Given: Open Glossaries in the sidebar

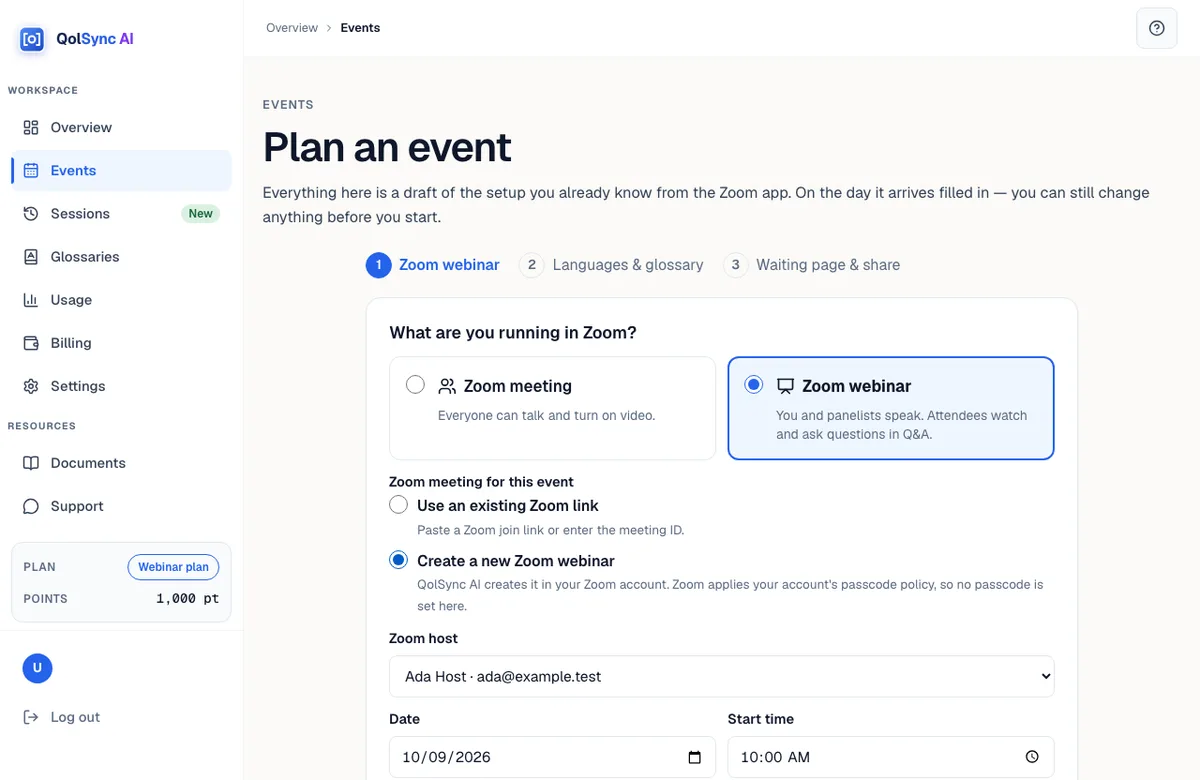Looking at the screenshot, I should (121, 256).
